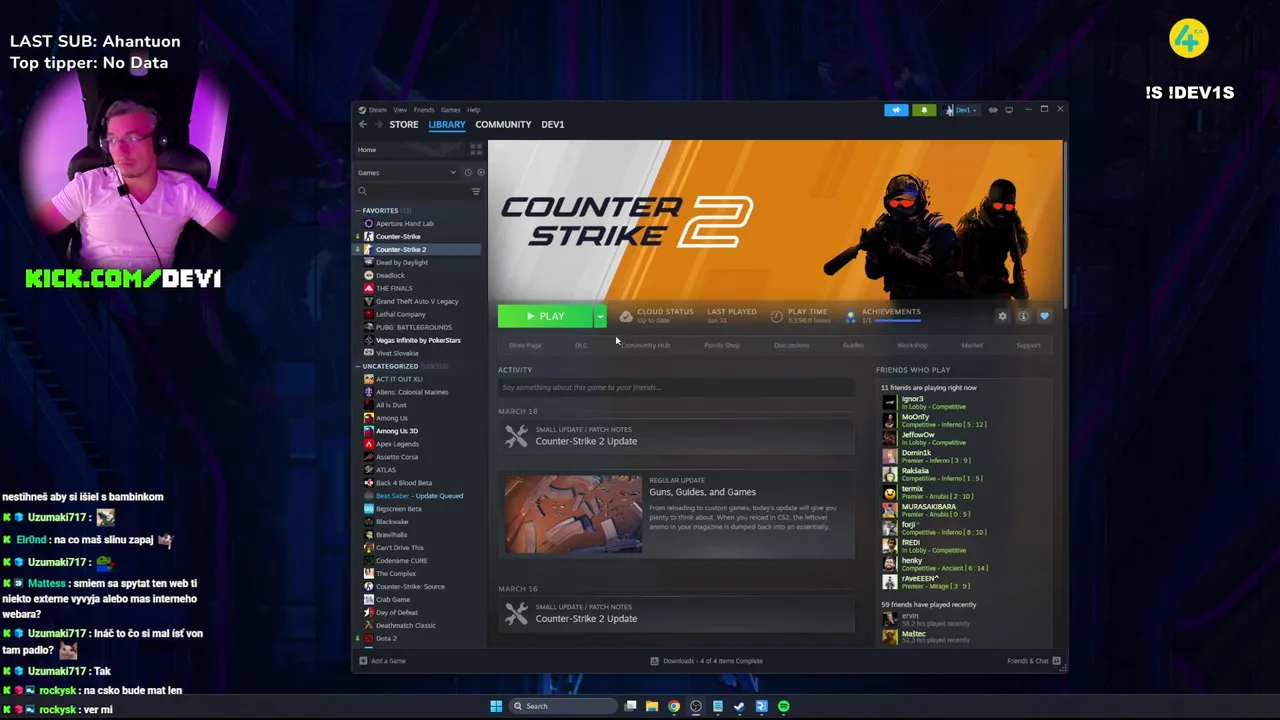The image size is (1280, 720).
Task: Switch to collections grid view icon
Action: [476, 150]
